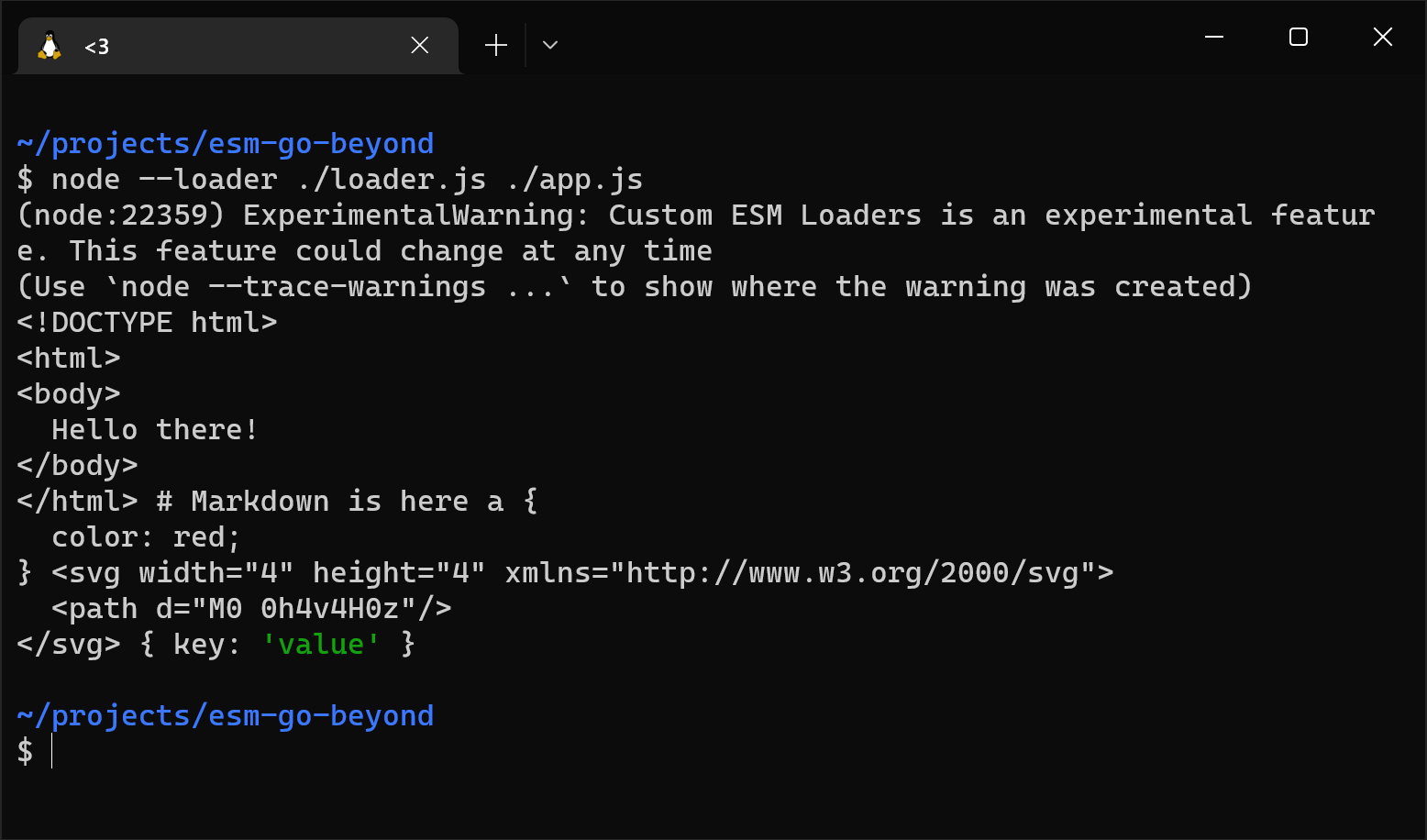
Task: Click the first ~/projects/esm-go-beyond path
Action: pyautogui.click(x=225, y=143)
